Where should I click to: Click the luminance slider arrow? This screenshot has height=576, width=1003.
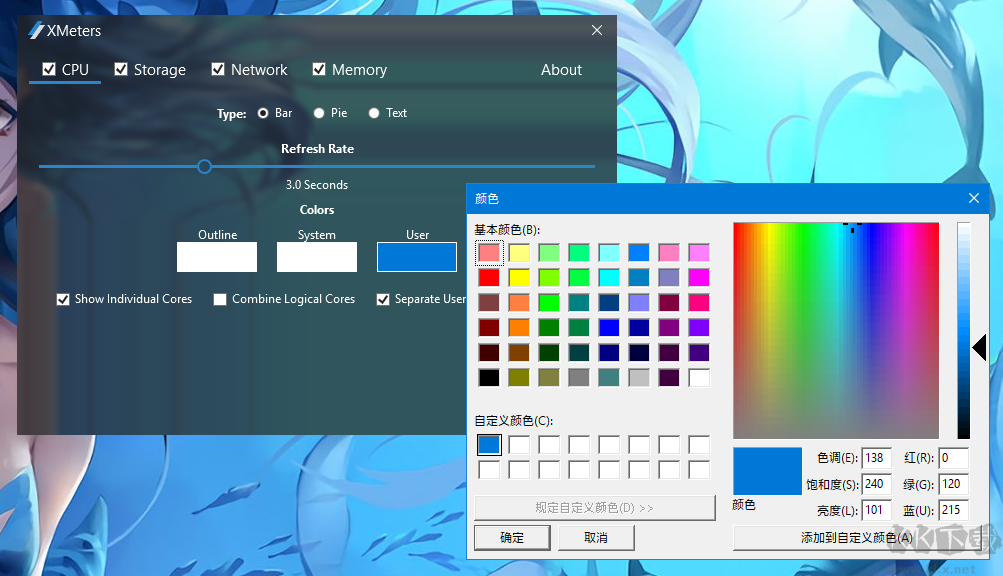pyautogui.click(x=979, y=348)
